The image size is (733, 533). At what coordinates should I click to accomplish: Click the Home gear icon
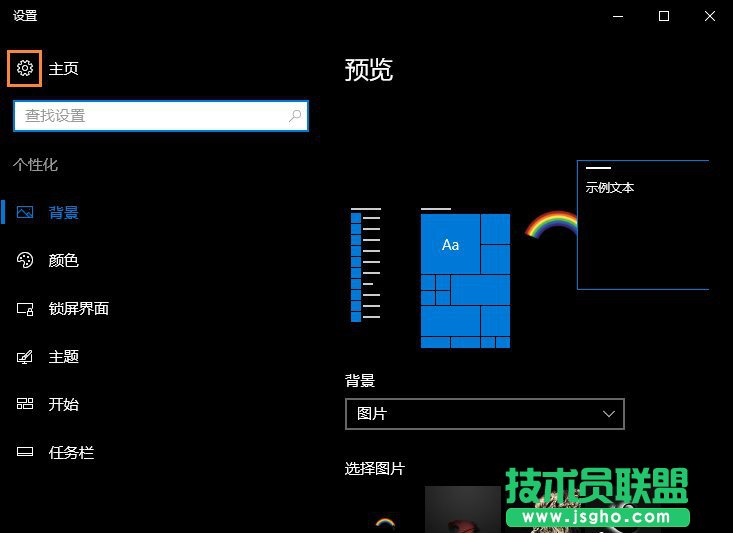(x=25, y=68)
